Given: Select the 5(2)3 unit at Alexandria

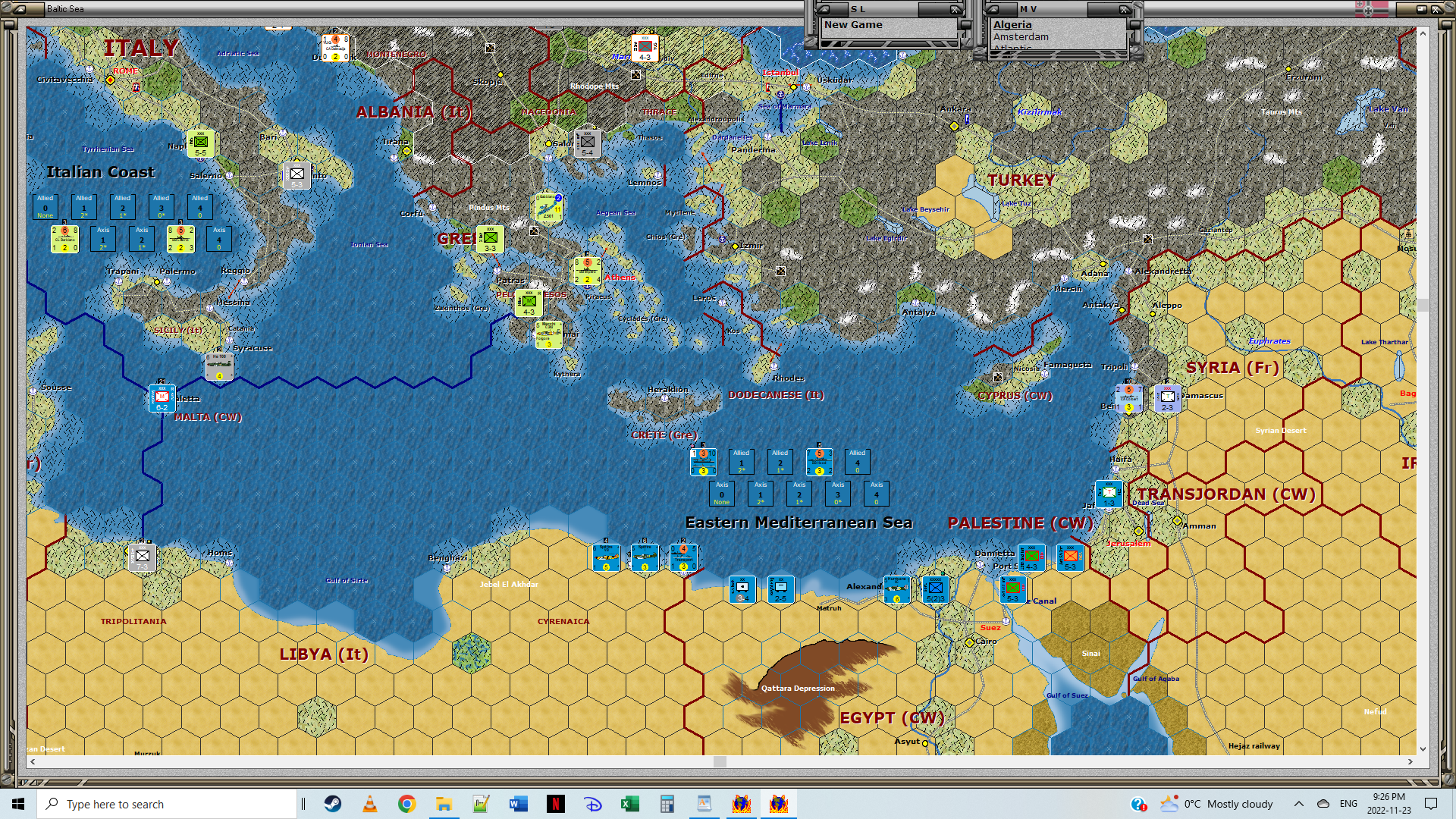Looking at the screenshot, I should pyautogui.click(x=935, y=589).
